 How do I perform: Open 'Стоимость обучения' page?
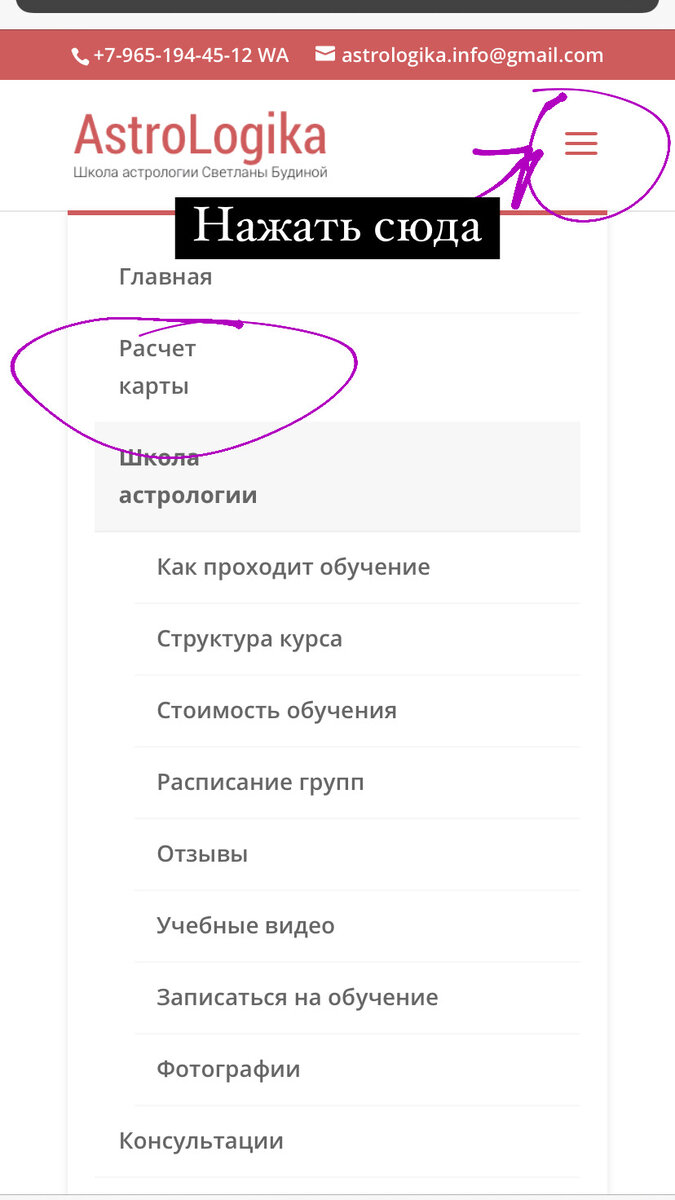(276, 710)
